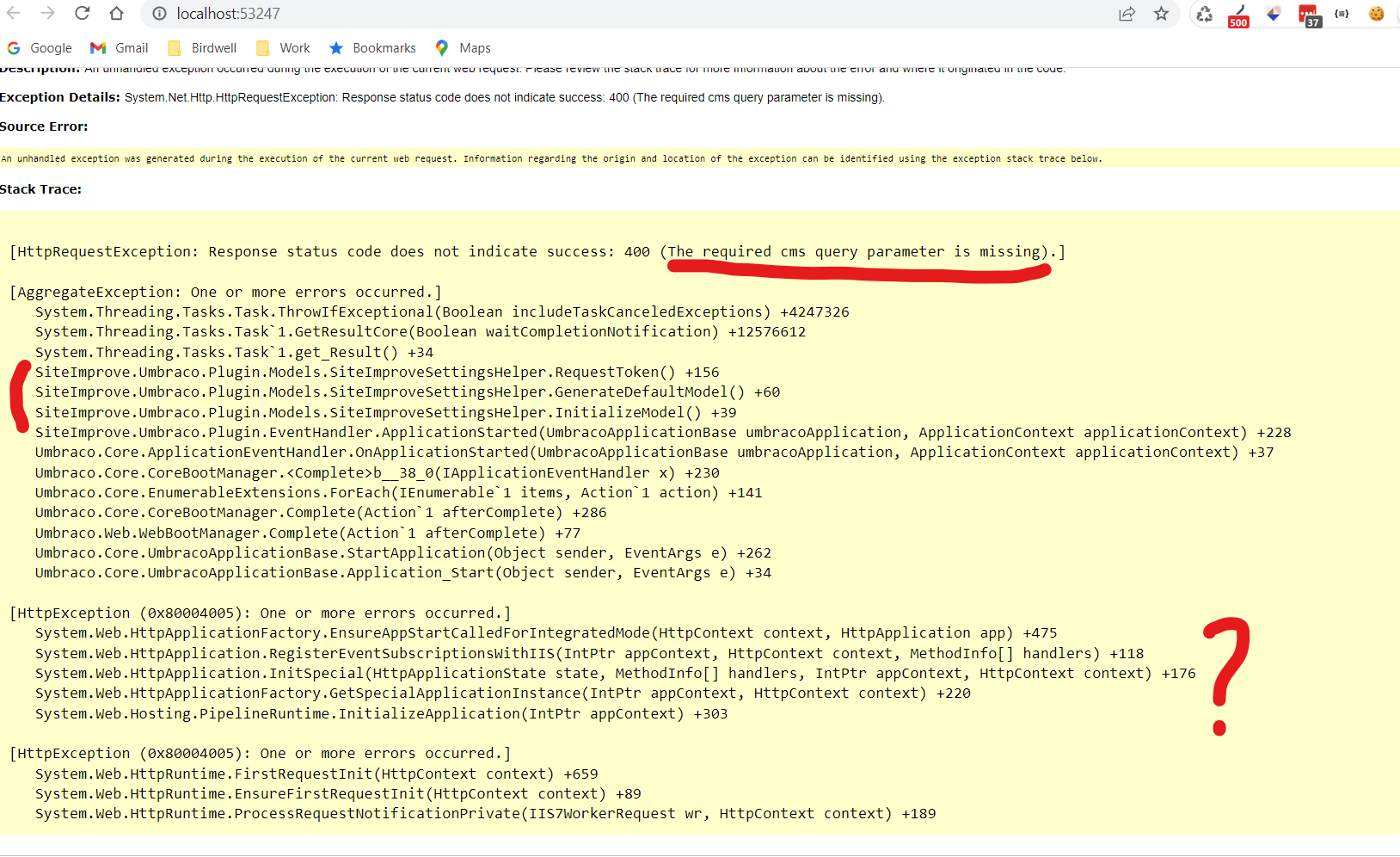Screen dimensions: 1400x857
Task: Click the Task`1.GetResultCore stack line
Action: pos(421,331)
